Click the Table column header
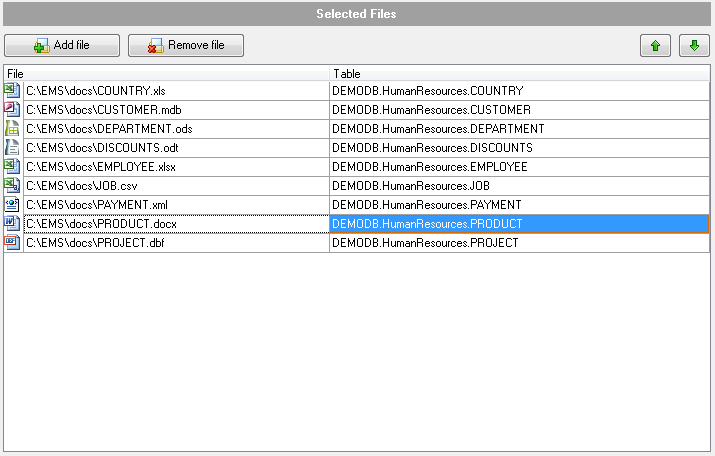This screenshot has width=715, height=456. point(519,74)
